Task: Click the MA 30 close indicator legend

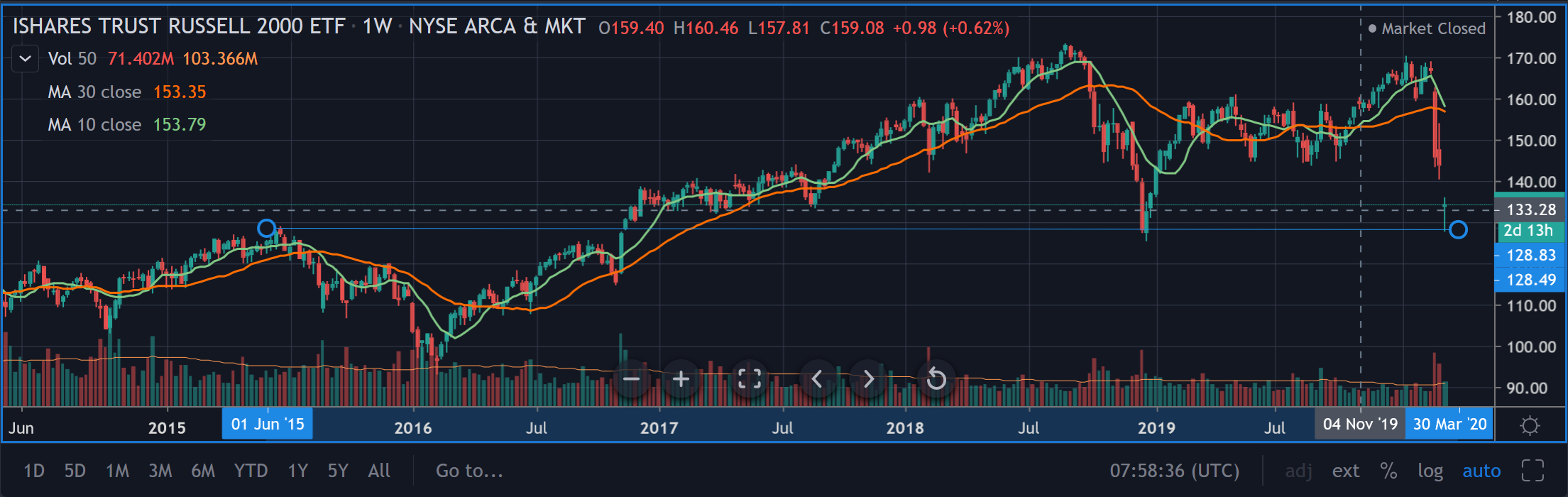Action: point(94,92)
